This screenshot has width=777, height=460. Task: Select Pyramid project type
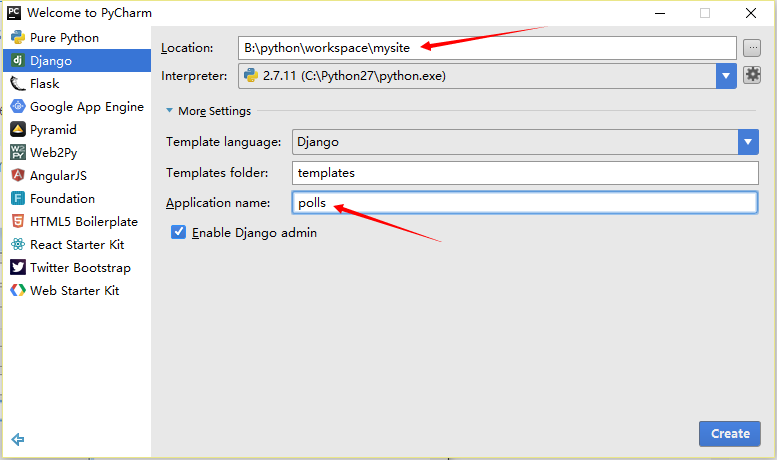pyautogui.click(x=77, y=129)
